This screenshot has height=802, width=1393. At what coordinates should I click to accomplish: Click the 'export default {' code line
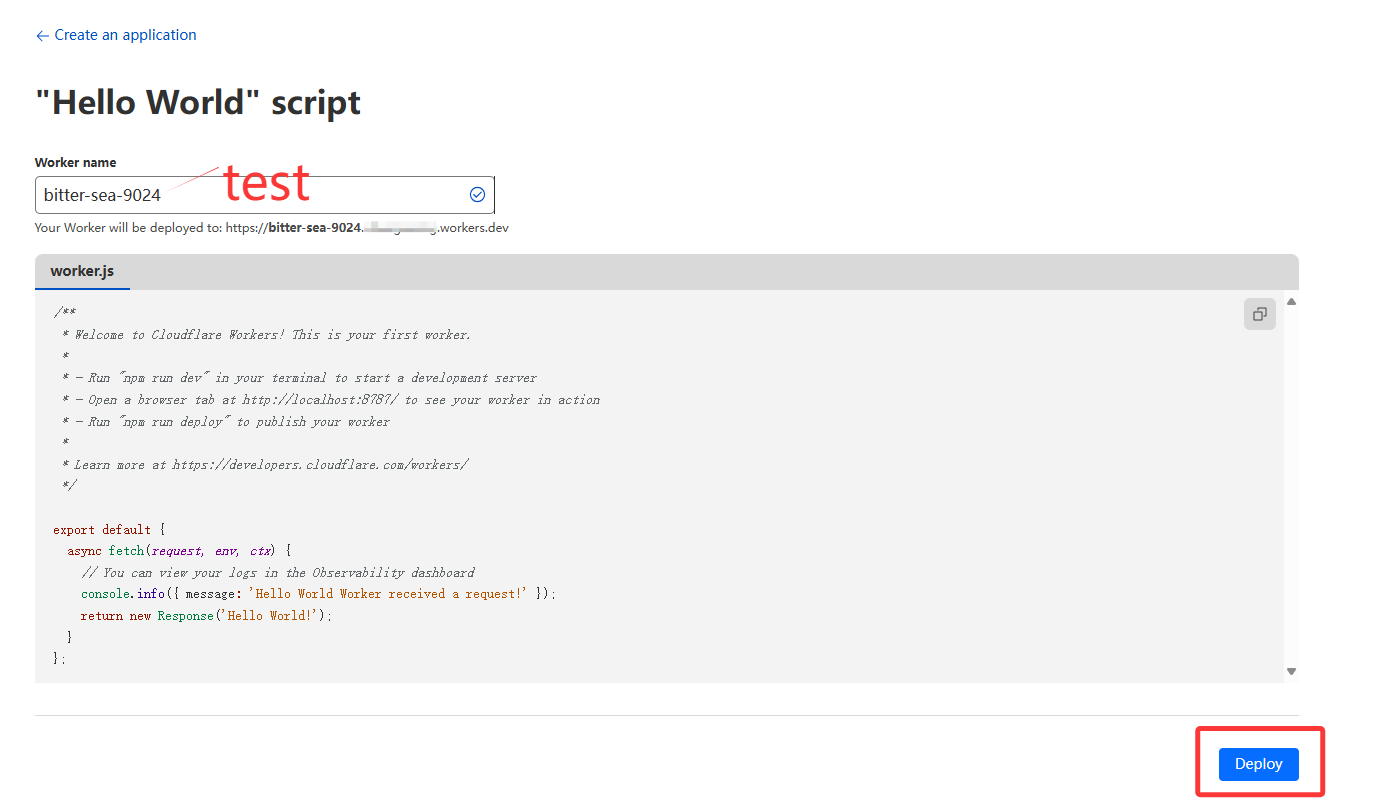coord(109,530)
